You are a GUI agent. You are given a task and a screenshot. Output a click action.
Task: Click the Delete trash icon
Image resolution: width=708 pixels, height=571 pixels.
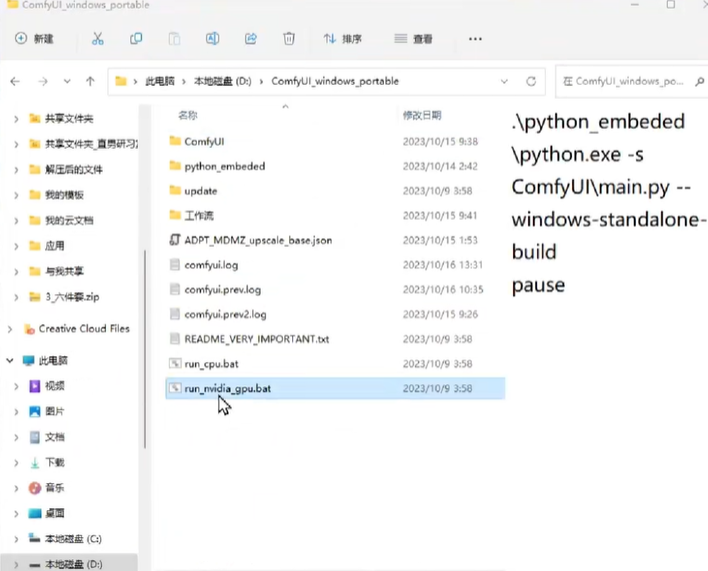point(289,39)
